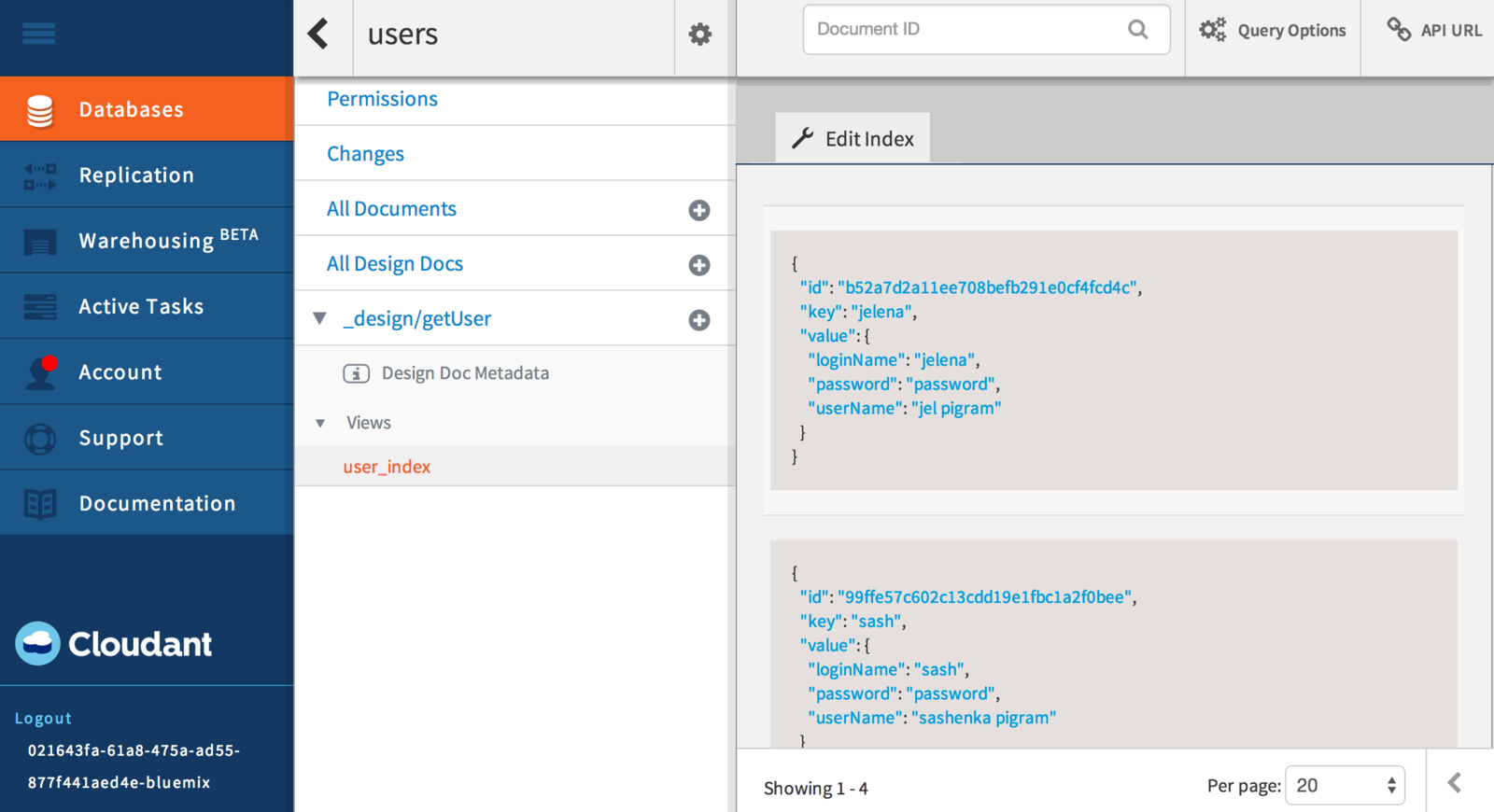The width and height of the screenshot is (1494, 812).
Task: Add new item to _design/getUser
Action: (699, 320)
